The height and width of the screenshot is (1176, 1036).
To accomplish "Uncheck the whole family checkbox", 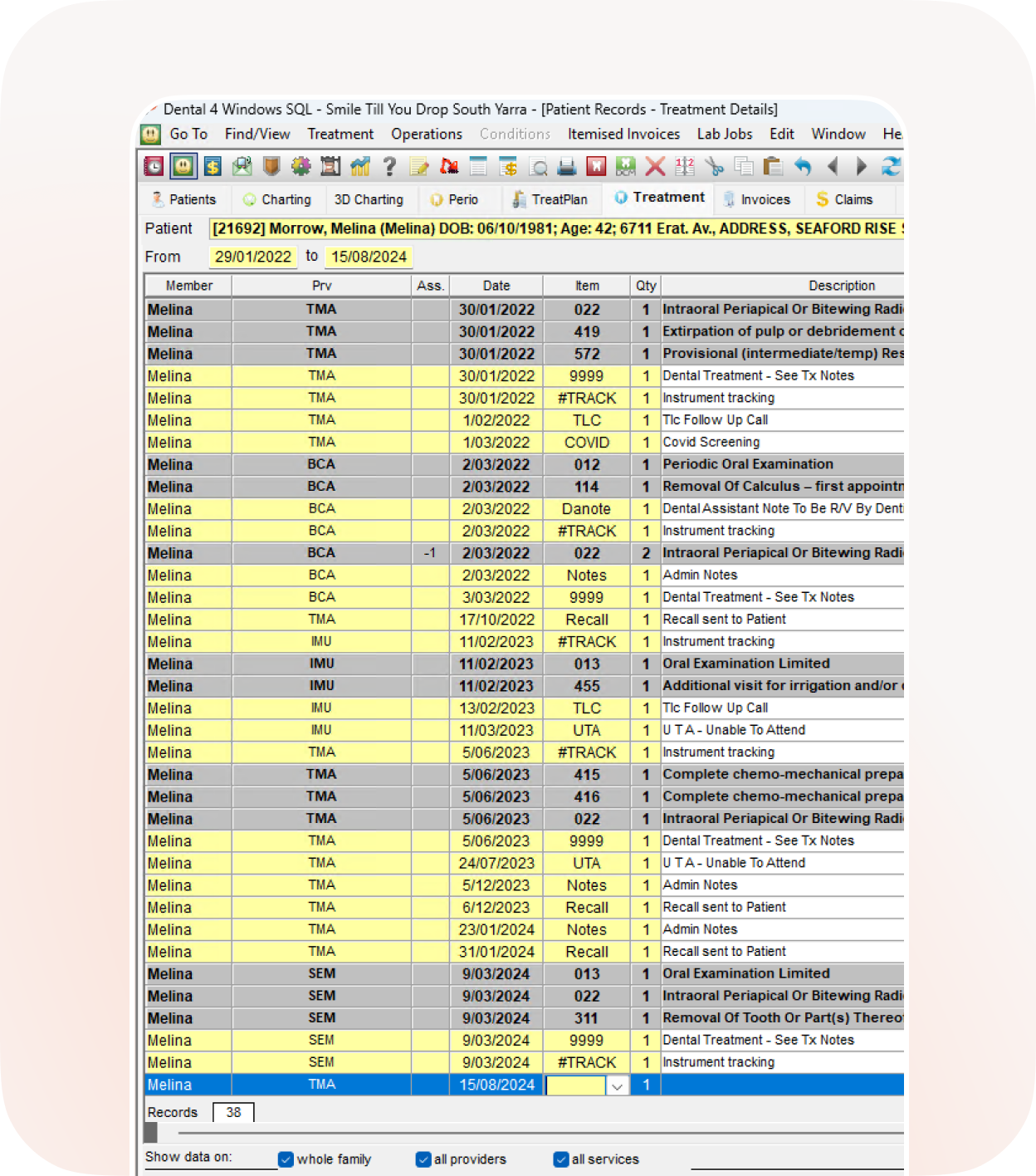I will point(286,1159).
